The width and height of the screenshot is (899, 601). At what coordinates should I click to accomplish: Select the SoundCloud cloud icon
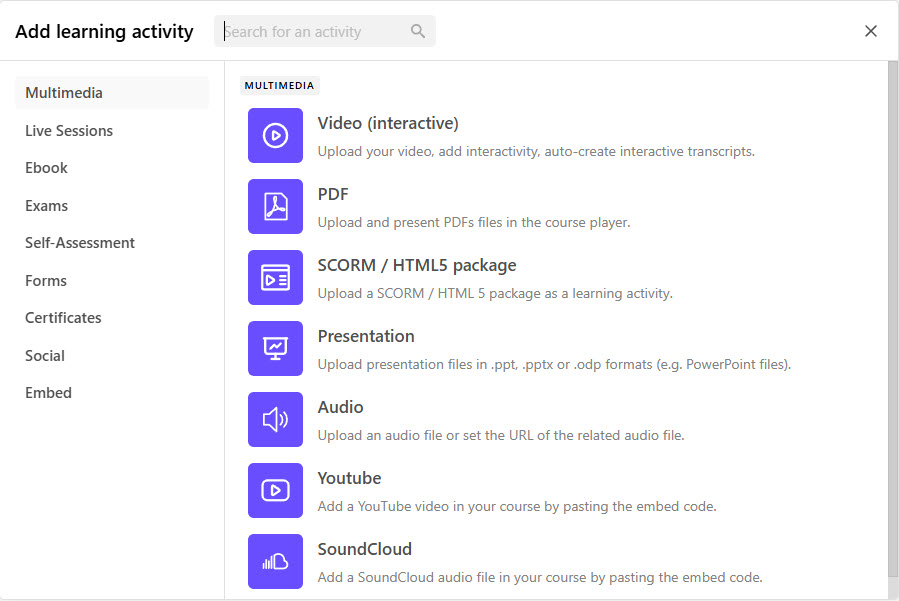275,561
